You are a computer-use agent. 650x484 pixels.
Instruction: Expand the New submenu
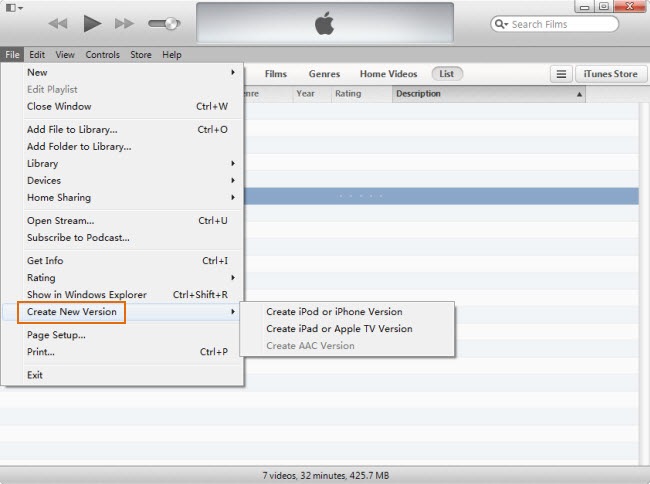pos(131,72)
